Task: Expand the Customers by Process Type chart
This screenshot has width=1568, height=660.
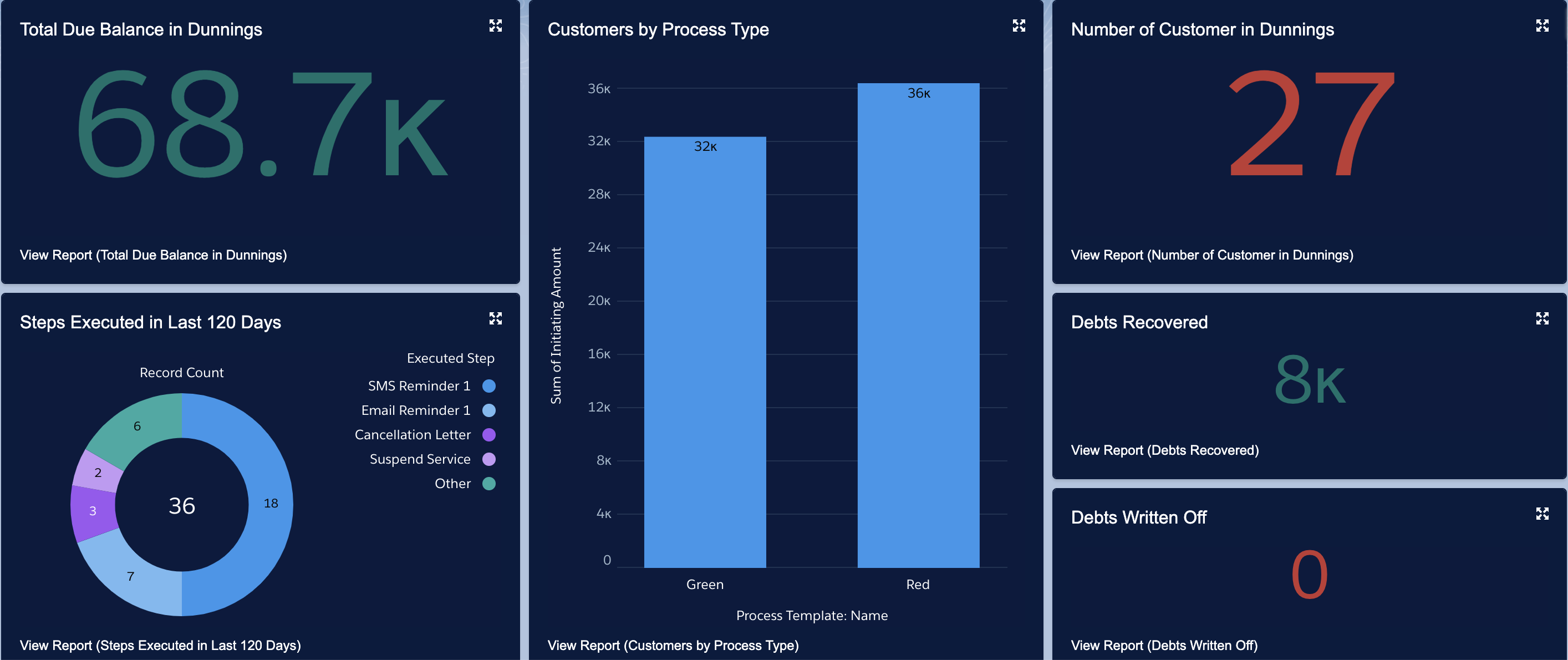Action: pyautogui.click(x=1019, y=26)
